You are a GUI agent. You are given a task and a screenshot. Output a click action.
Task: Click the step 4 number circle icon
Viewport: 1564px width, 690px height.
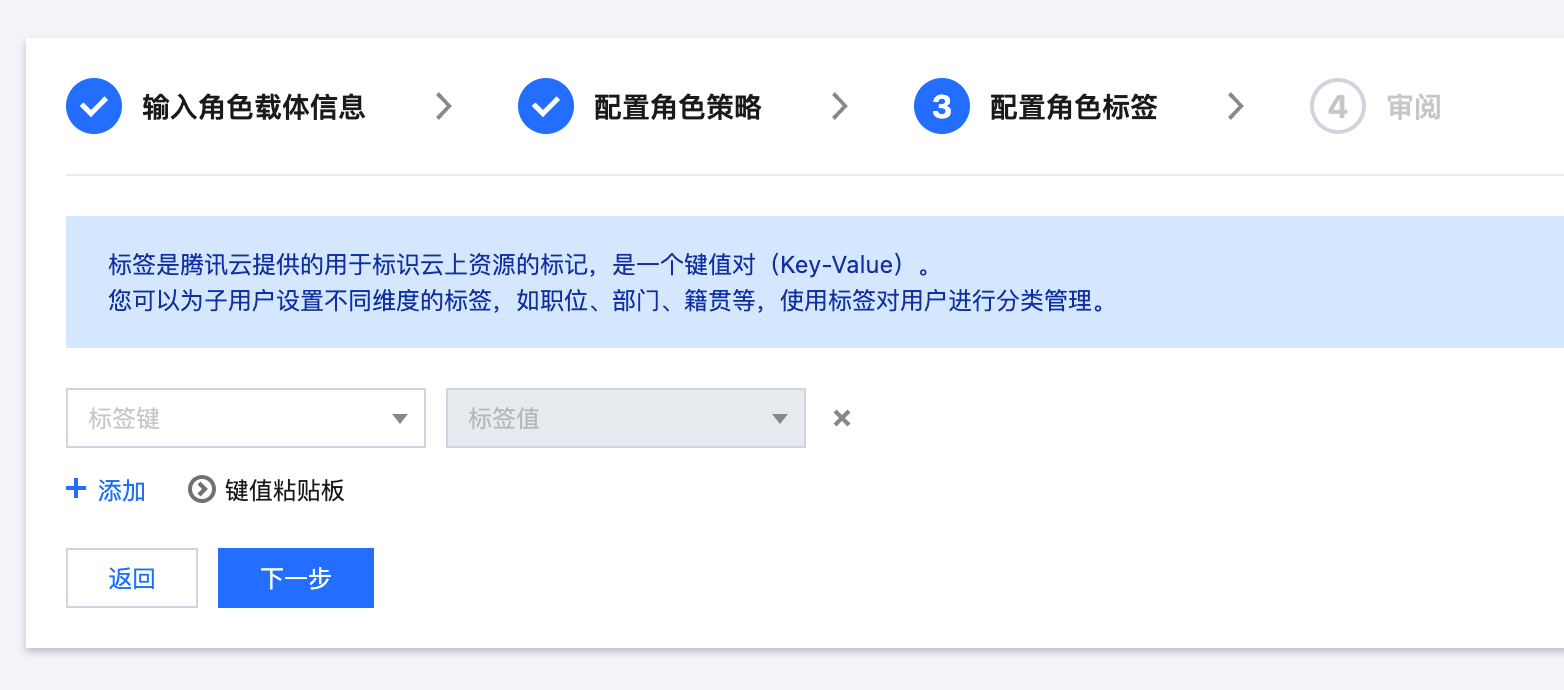pyautogui.click(x=1338, y=106)
